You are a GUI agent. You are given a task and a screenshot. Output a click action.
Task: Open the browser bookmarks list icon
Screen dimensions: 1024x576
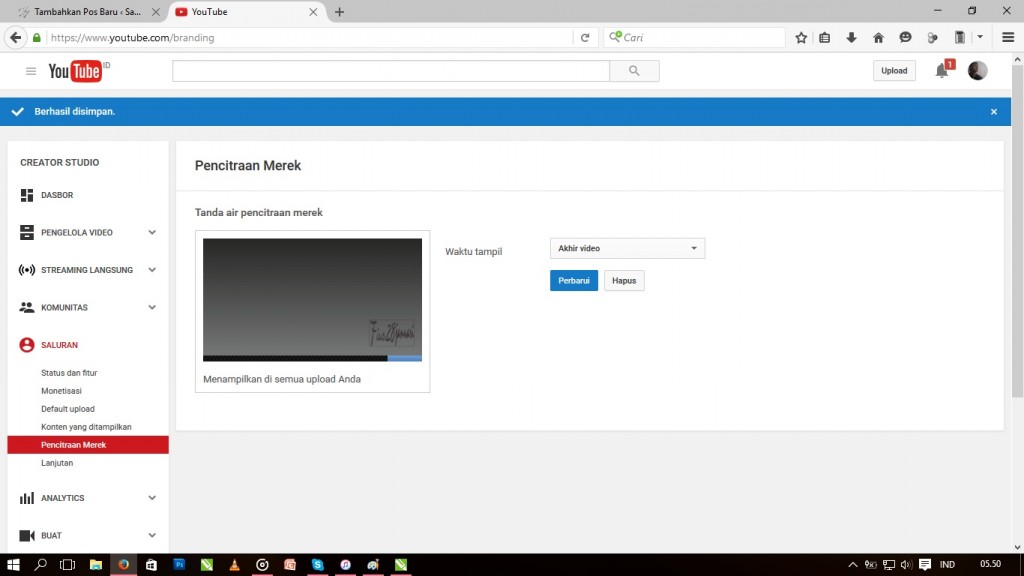pyautogui.click(x=825, y=38)
